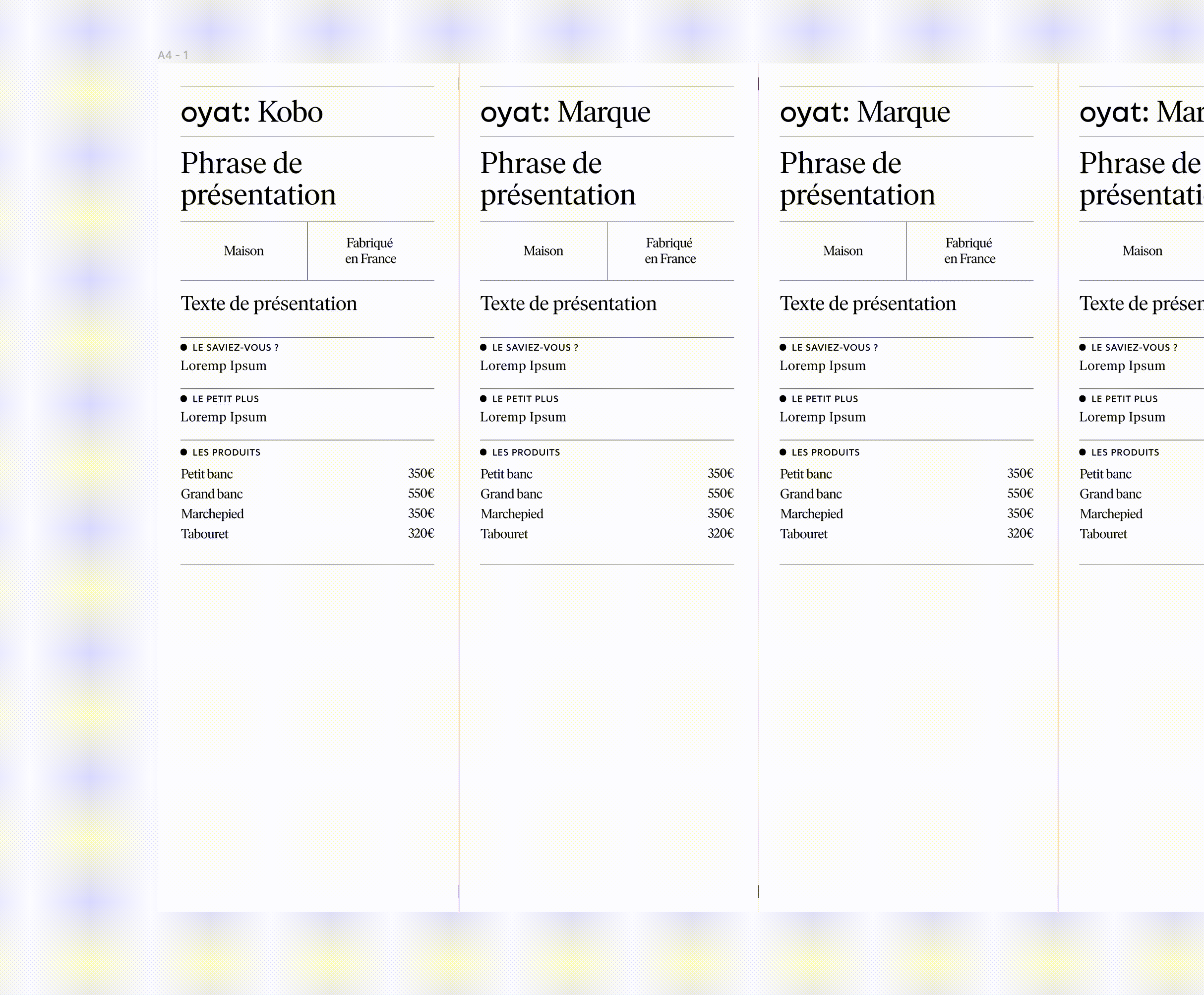This screenshot has width=1204, height=995.
Task: Click 'Fabriqué en France' cell in the third panel
Action: coord(969,251)
